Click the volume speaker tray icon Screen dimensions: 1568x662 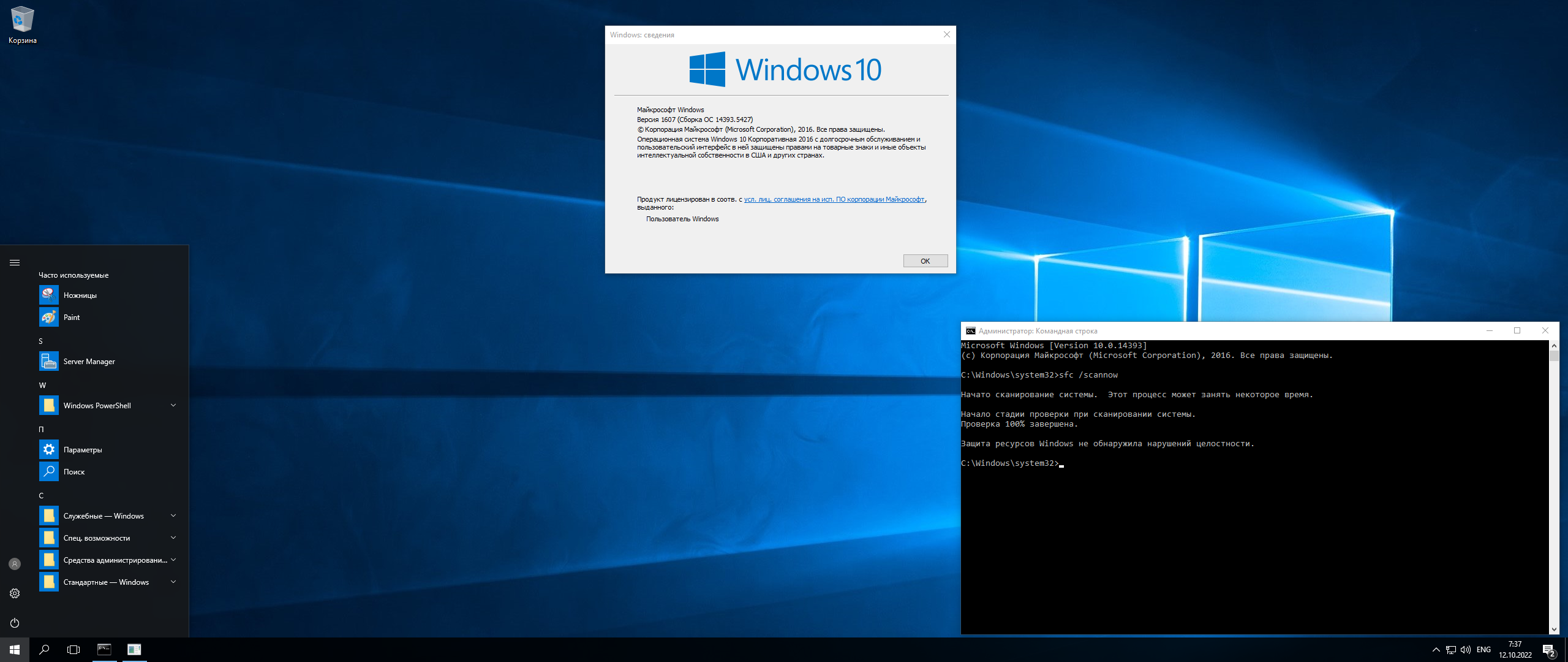click(1466, 650)
